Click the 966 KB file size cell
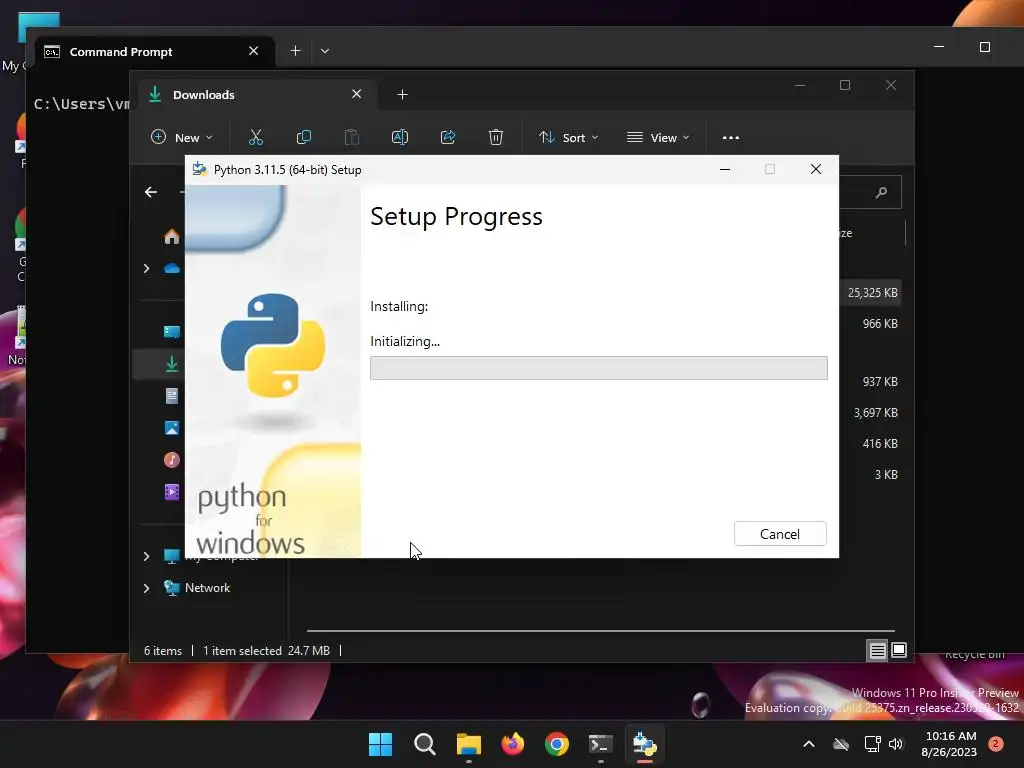This screenshot has height=768, width=1024. (880, 323)
